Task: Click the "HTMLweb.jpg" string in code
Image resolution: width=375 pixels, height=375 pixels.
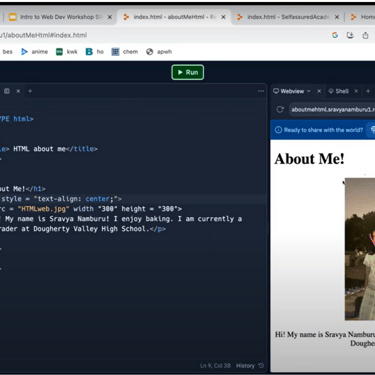Action: coord(43,209)
